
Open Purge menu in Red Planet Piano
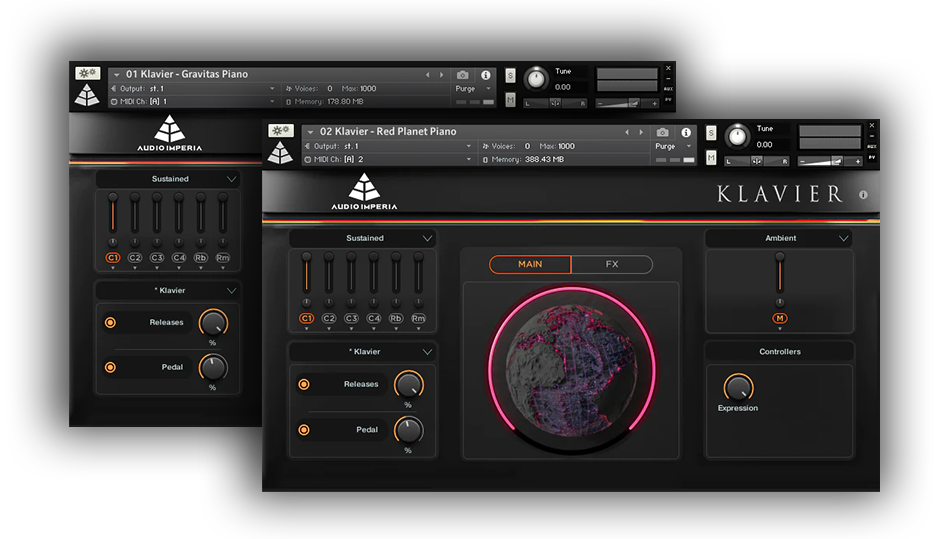click(673, 146)
